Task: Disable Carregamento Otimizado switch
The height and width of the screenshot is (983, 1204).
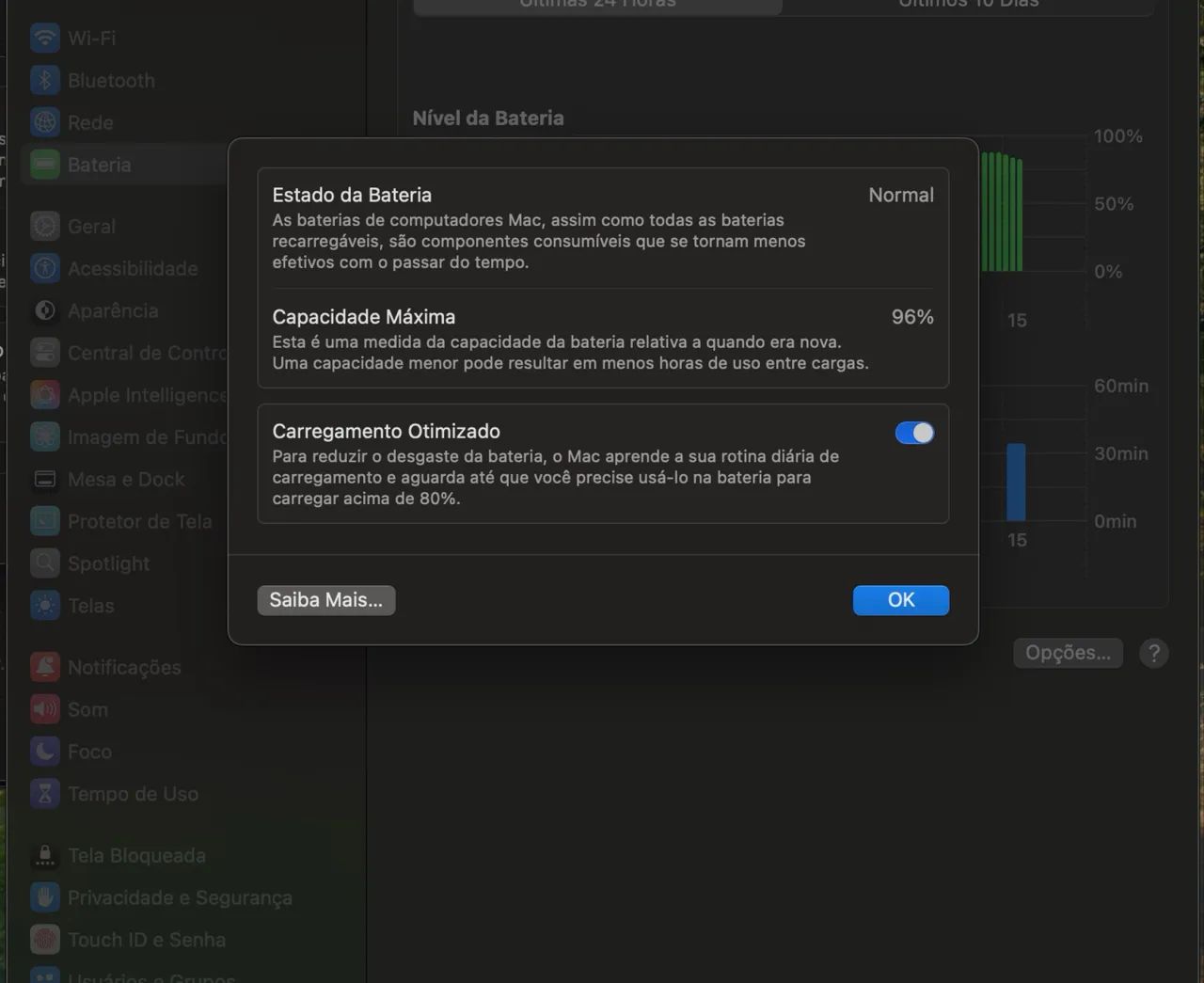Action: click(913, 433)
